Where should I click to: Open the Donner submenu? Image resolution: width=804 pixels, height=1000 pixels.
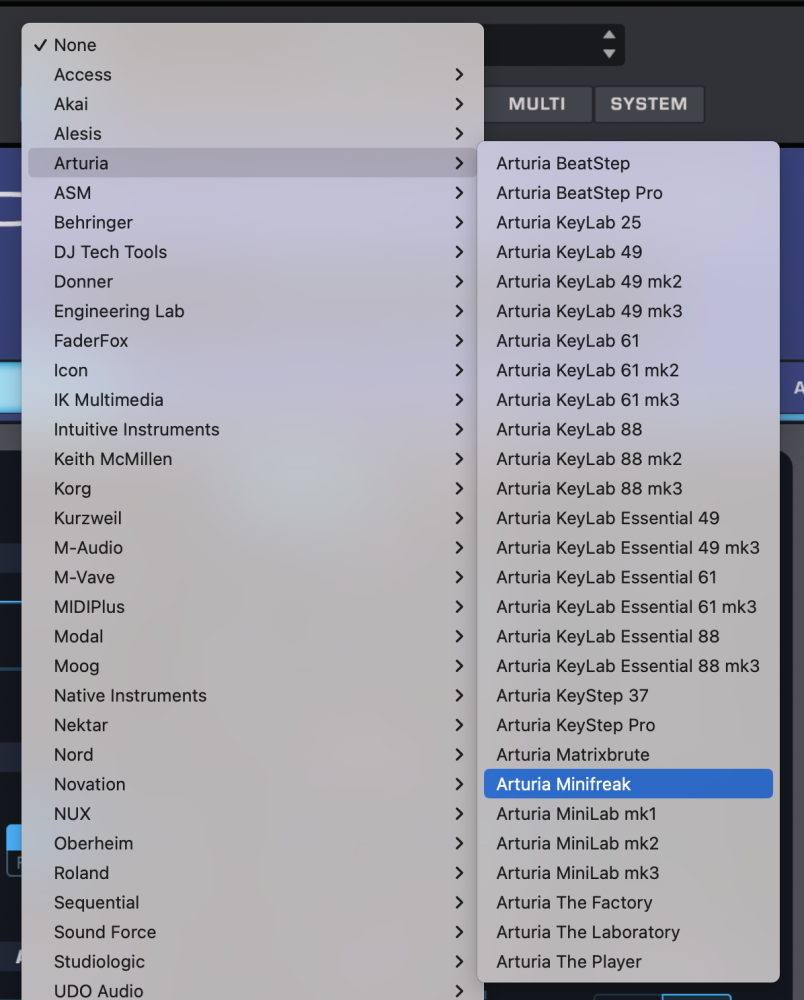pyautogui.click(x=252, y=281)
